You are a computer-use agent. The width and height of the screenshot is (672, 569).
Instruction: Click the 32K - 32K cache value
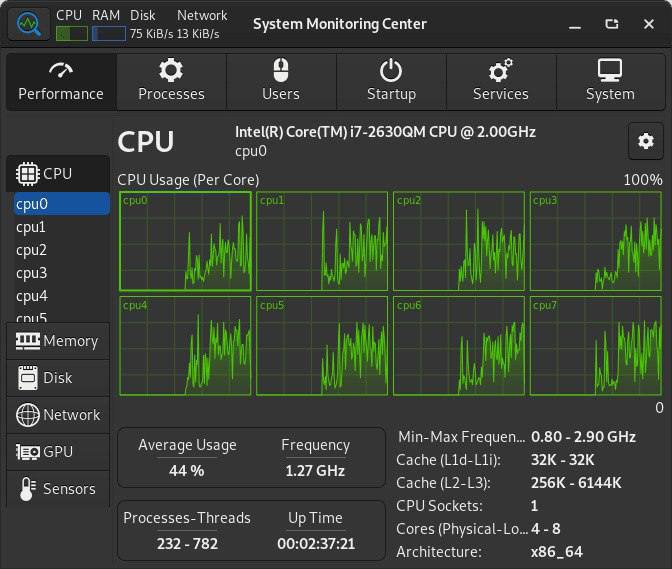click(562, 460)
